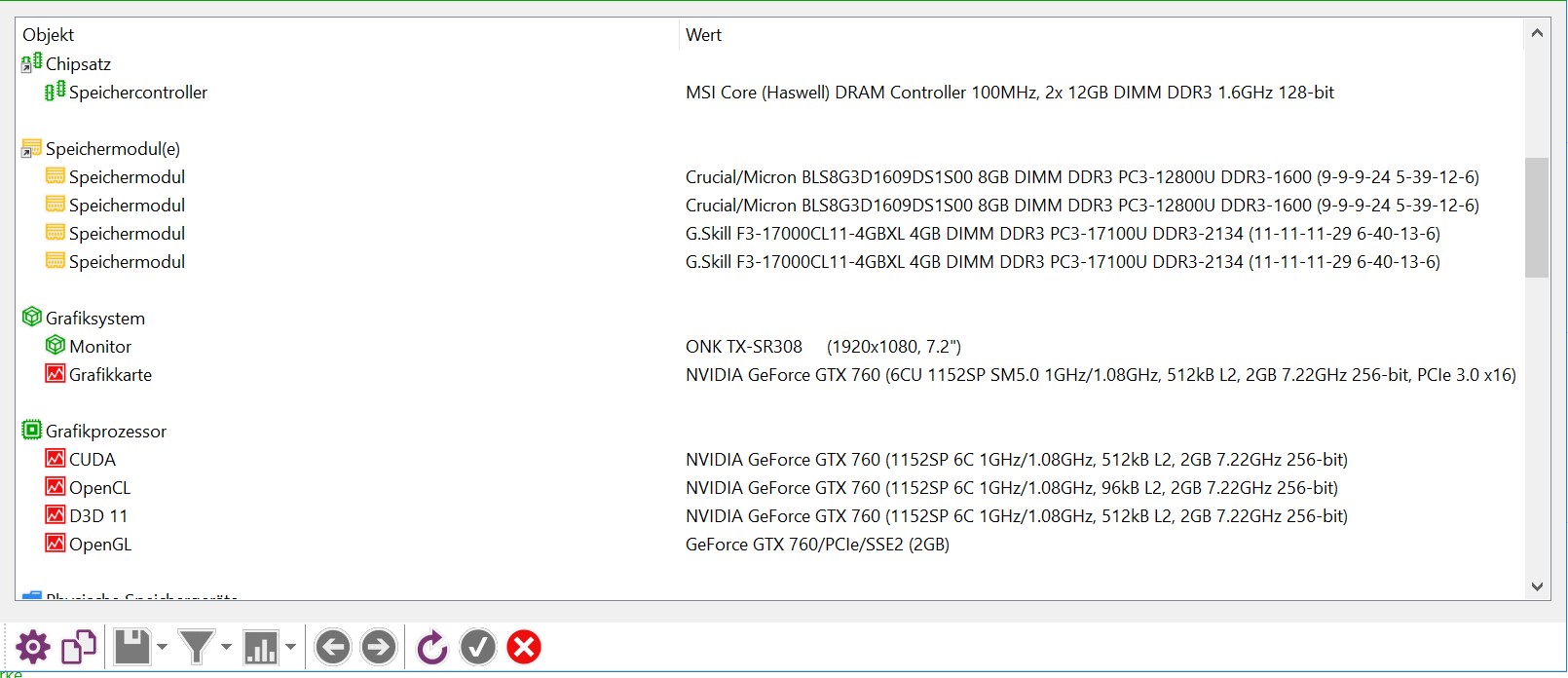The height and width of the screenshot is (678, 1568).
Task: Click the red Grafikkarte icon
Action: (x=56, y=374)
